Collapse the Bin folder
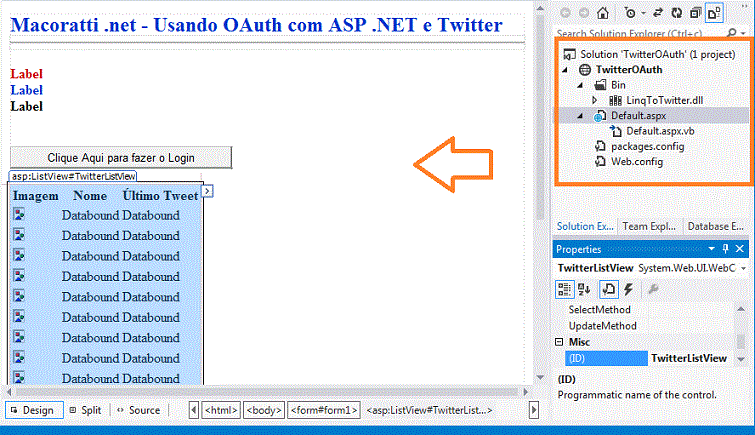 [581, 85]
